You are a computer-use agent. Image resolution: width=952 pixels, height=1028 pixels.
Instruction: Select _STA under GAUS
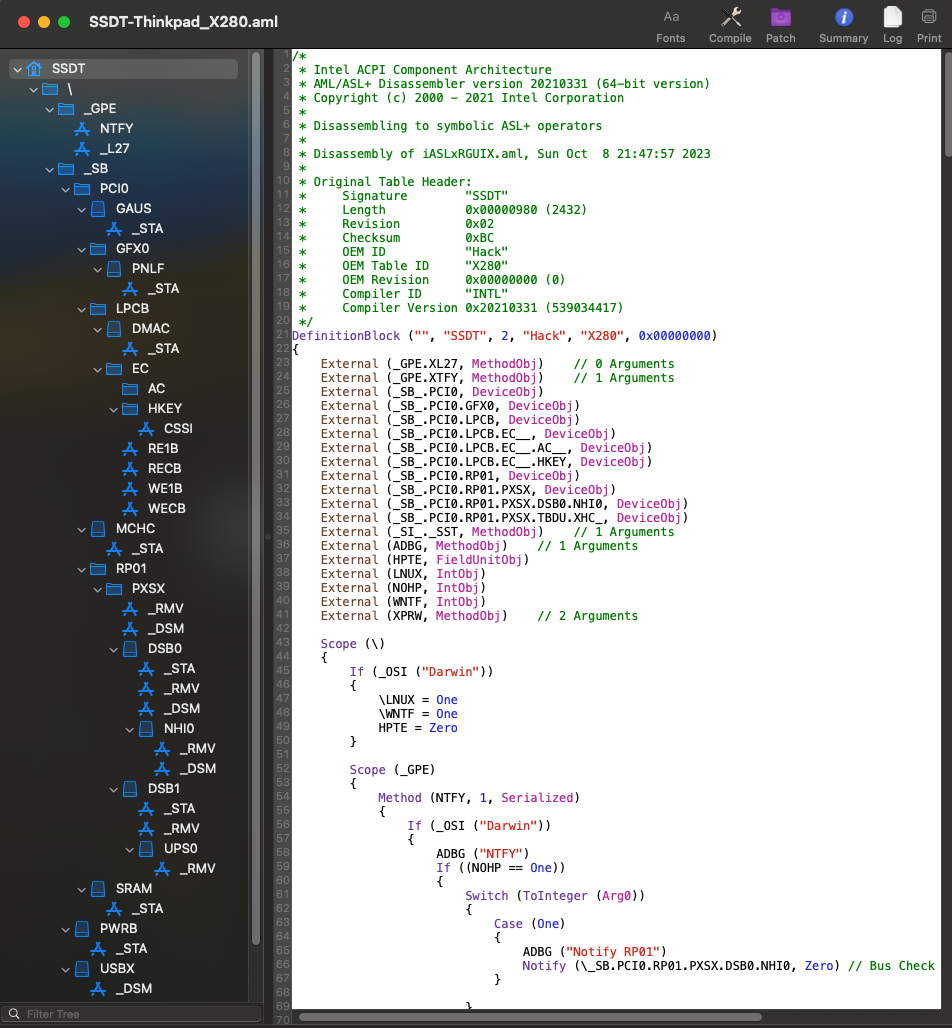[147, 229]
